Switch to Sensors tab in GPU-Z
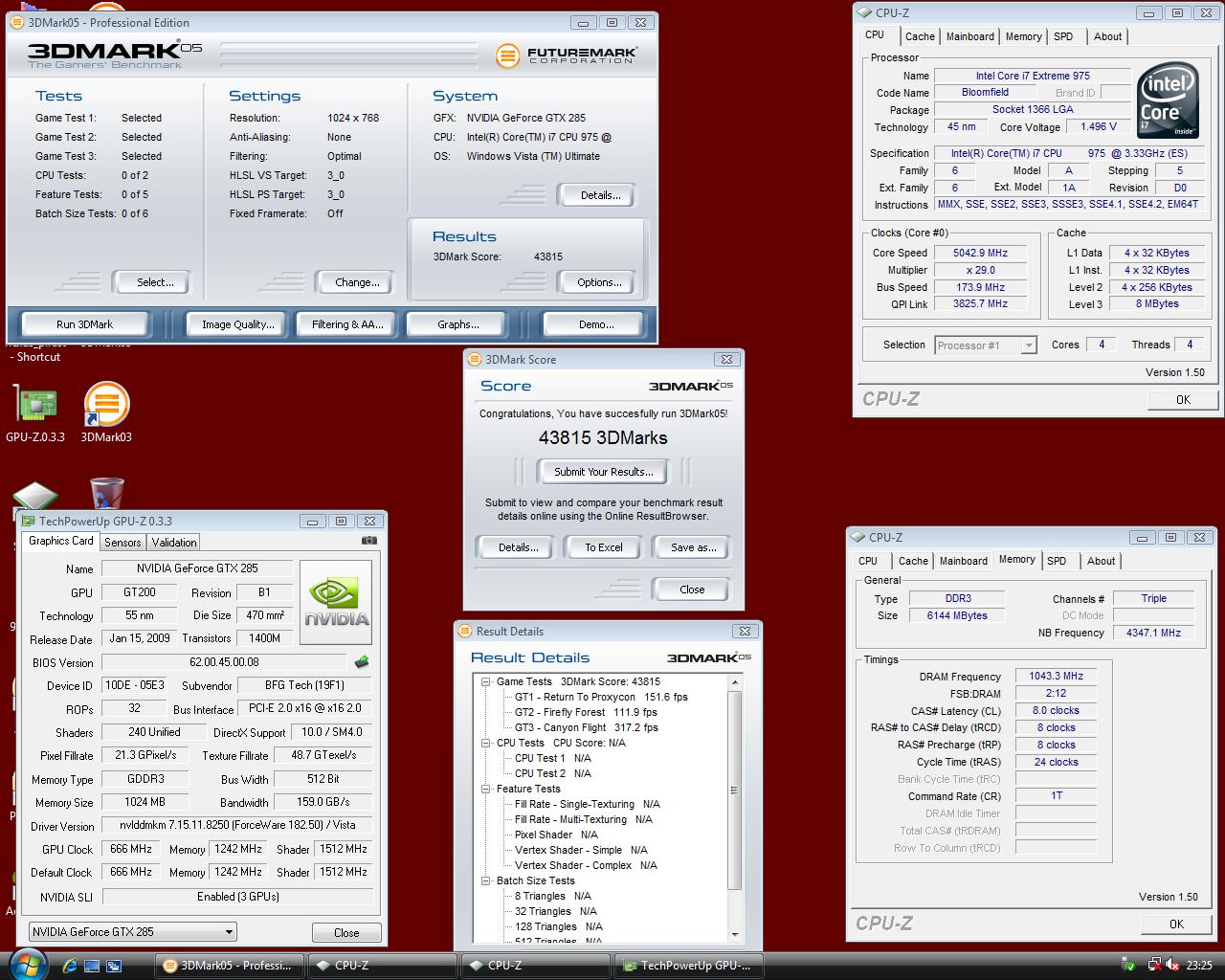 [x=122, y=543]
